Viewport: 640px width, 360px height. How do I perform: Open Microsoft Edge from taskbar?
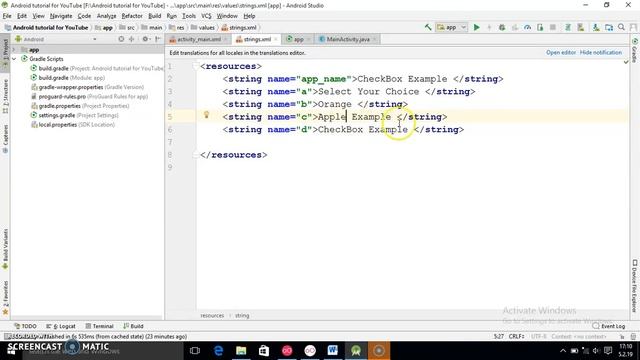point(218,351)
